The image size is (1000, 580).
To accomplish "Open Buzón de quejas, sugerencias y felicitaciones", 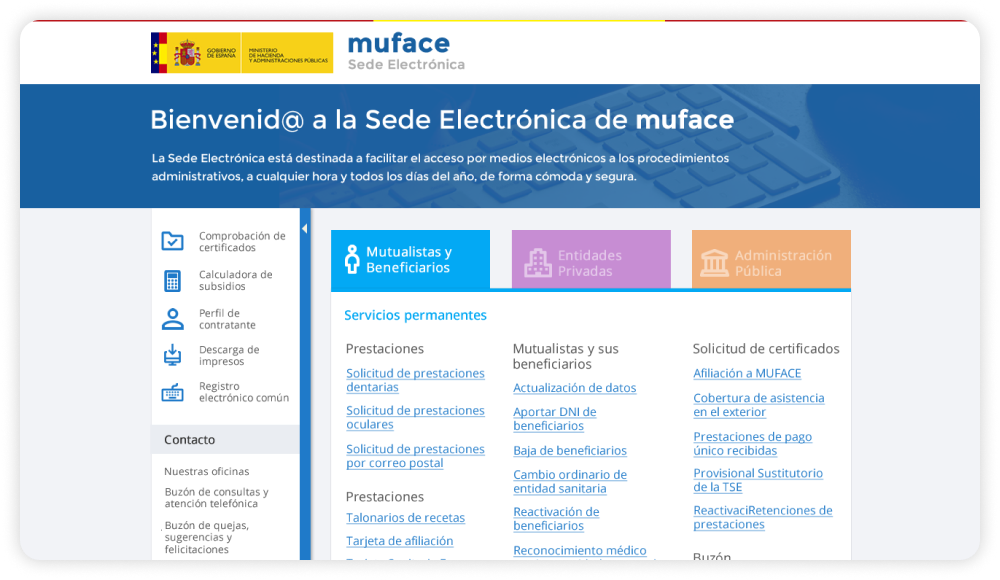I will (x=207, y=537).
